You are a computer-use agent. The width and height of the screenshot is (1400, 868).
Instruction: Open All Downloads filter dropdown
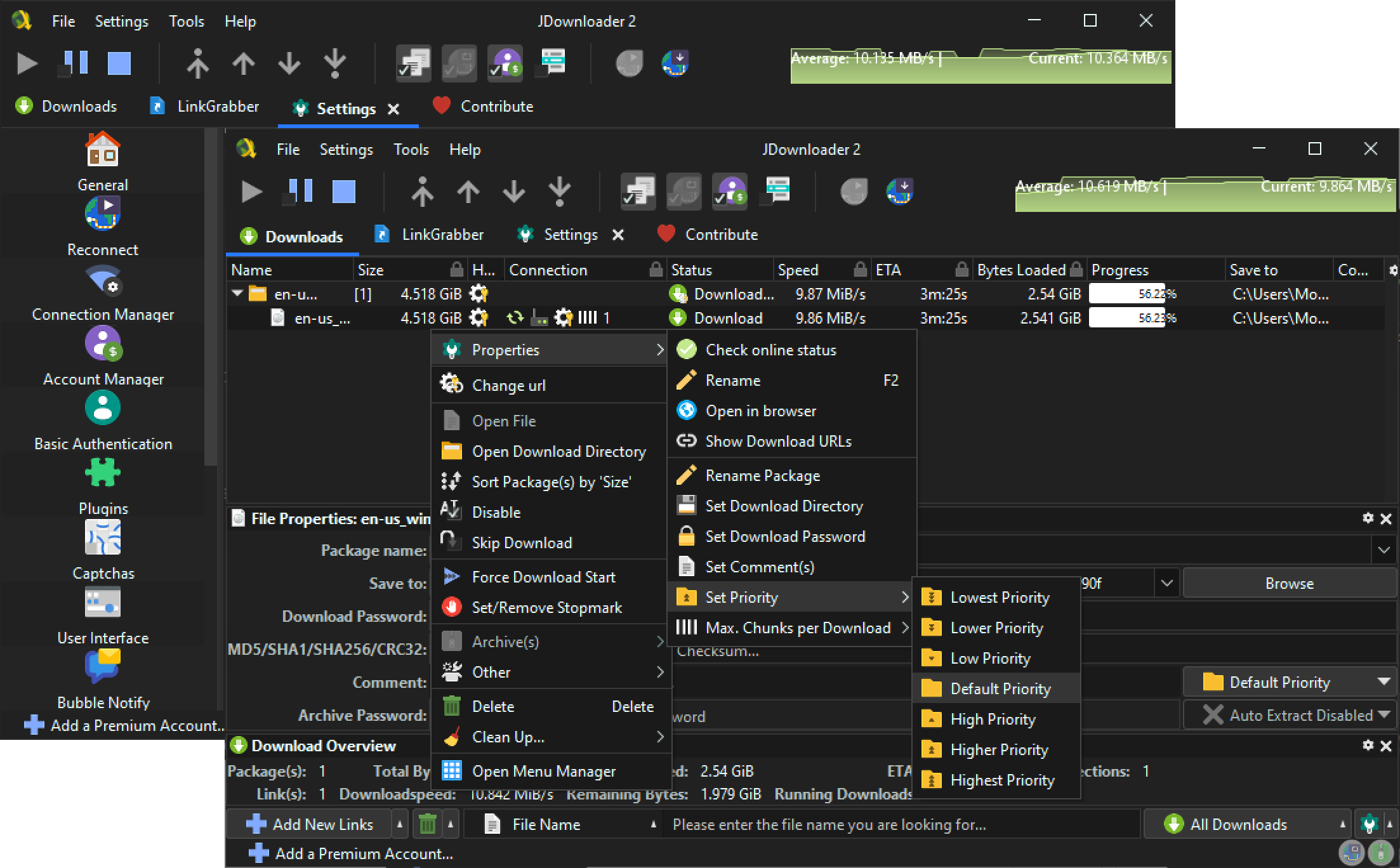pos(1248,824)
